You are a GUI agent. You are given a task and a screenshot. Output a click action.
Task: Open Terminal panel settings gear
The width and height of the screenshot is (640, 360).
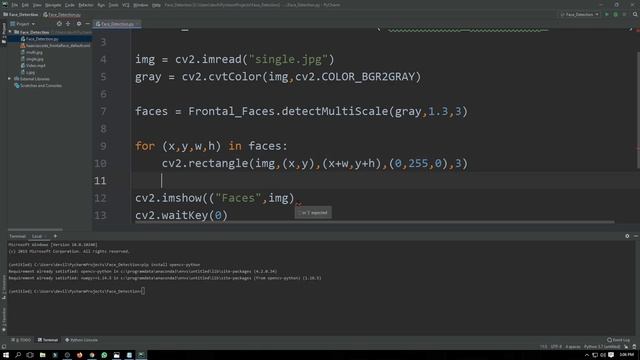tap(627, 236)
